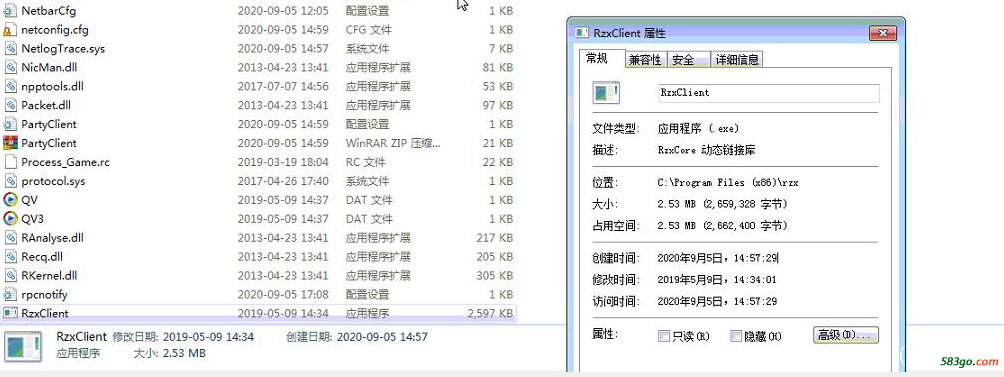Select the Packet.dll file icon

tap(10, 106)
